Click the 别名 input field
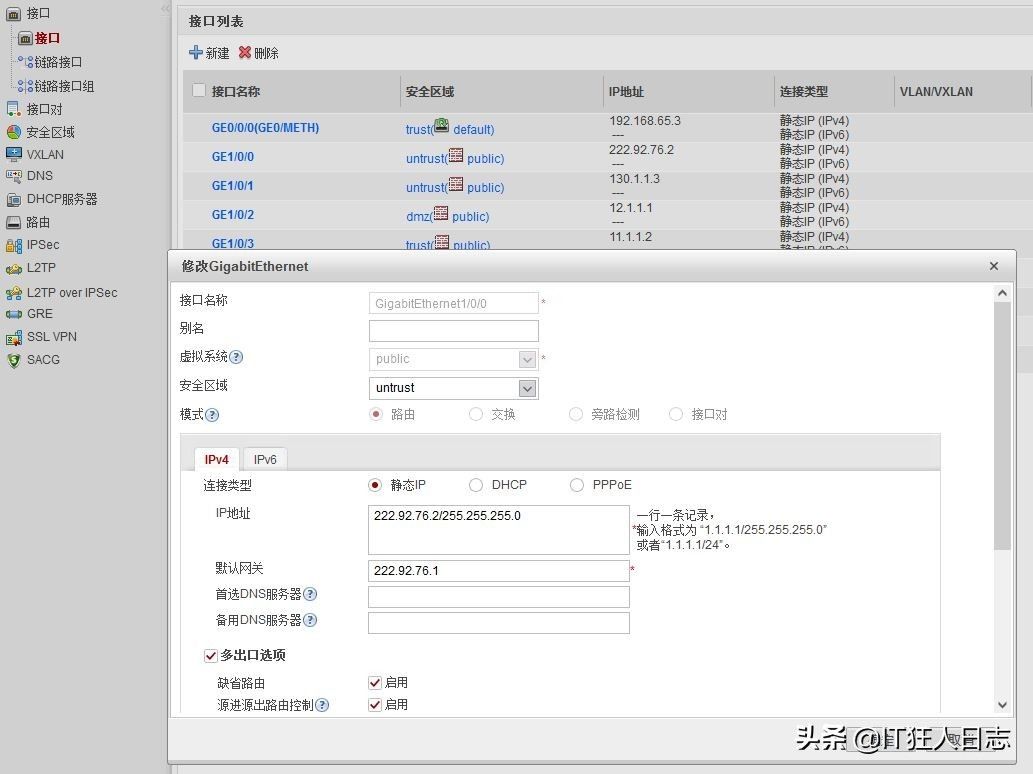 coord(453,331)
